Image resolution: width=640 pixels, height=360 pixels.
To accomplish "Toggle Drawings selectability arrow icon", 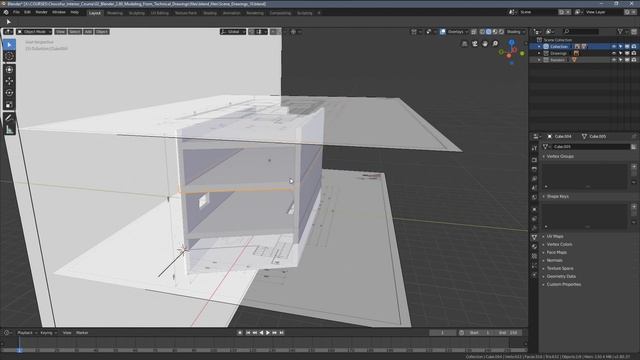I will 620,53.
